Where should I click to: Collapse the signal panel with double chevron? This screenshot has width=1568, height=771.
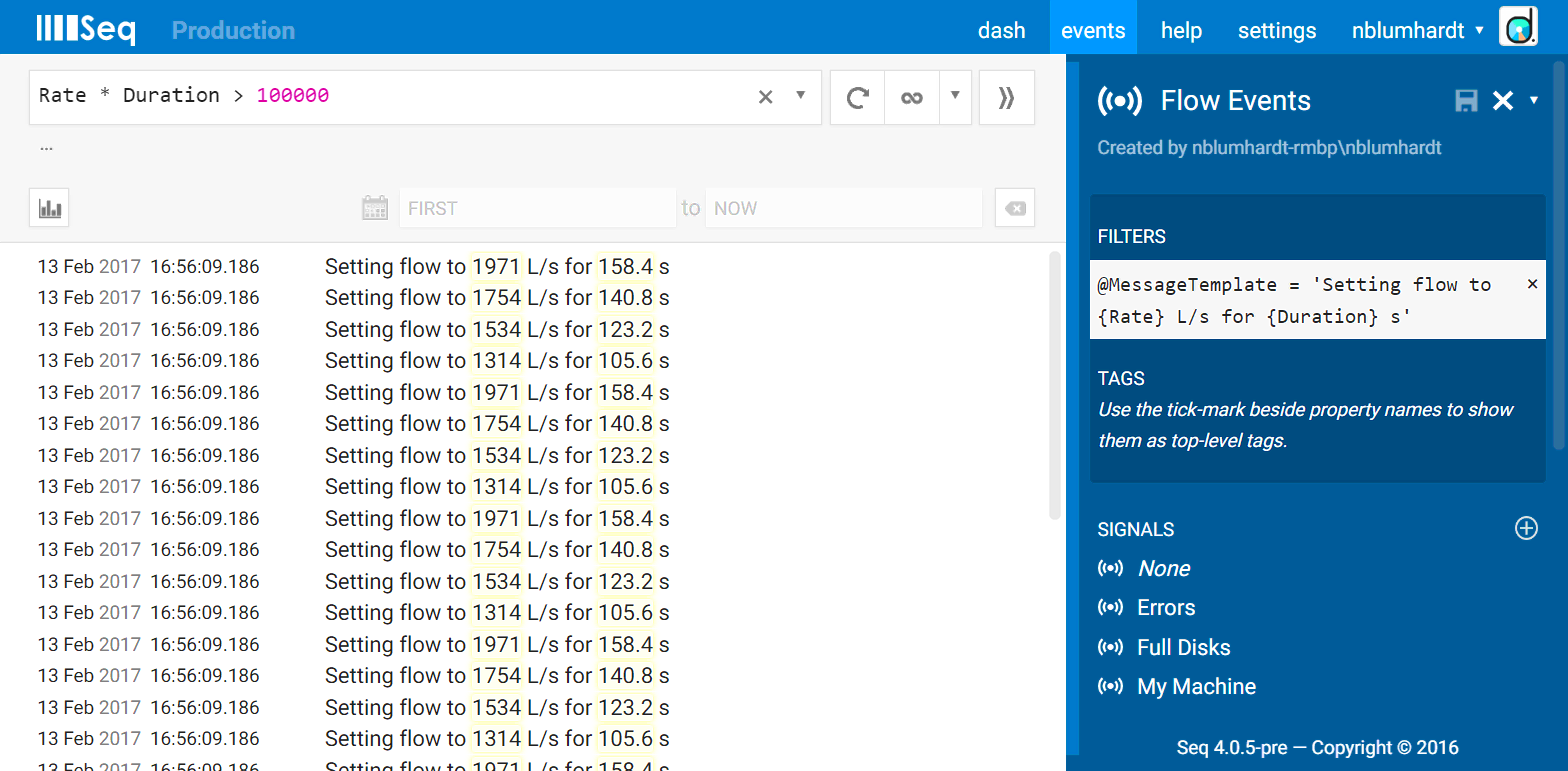(x=1006, y=97)
